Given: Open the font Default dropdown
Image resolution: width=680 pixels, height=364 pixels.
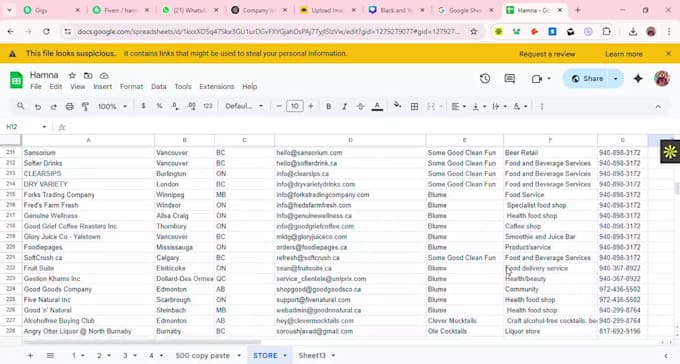Looking at the screenshot, I should [244, 106].
